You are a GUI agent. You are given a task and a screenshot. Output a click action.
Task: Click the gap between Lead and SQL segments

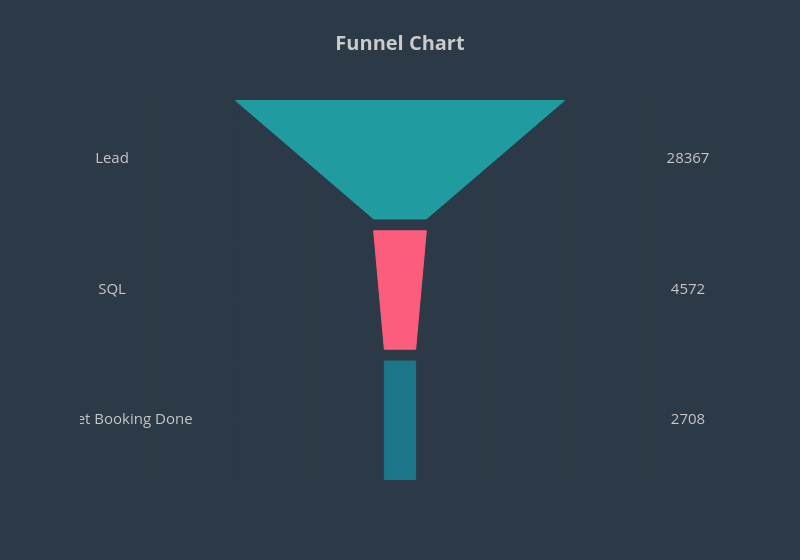pyautogui.click(x=400, y=225)
